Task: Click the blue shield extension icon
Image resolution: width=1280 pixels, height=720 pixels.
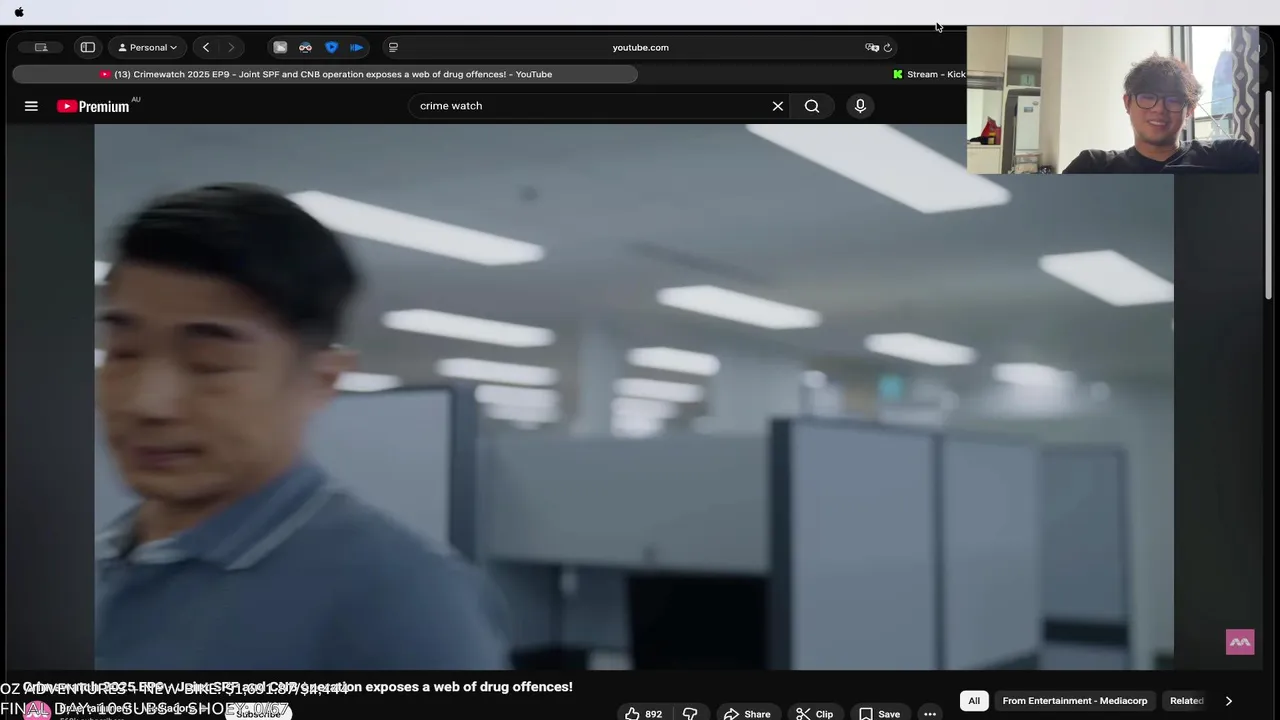Action: point(331,47)
